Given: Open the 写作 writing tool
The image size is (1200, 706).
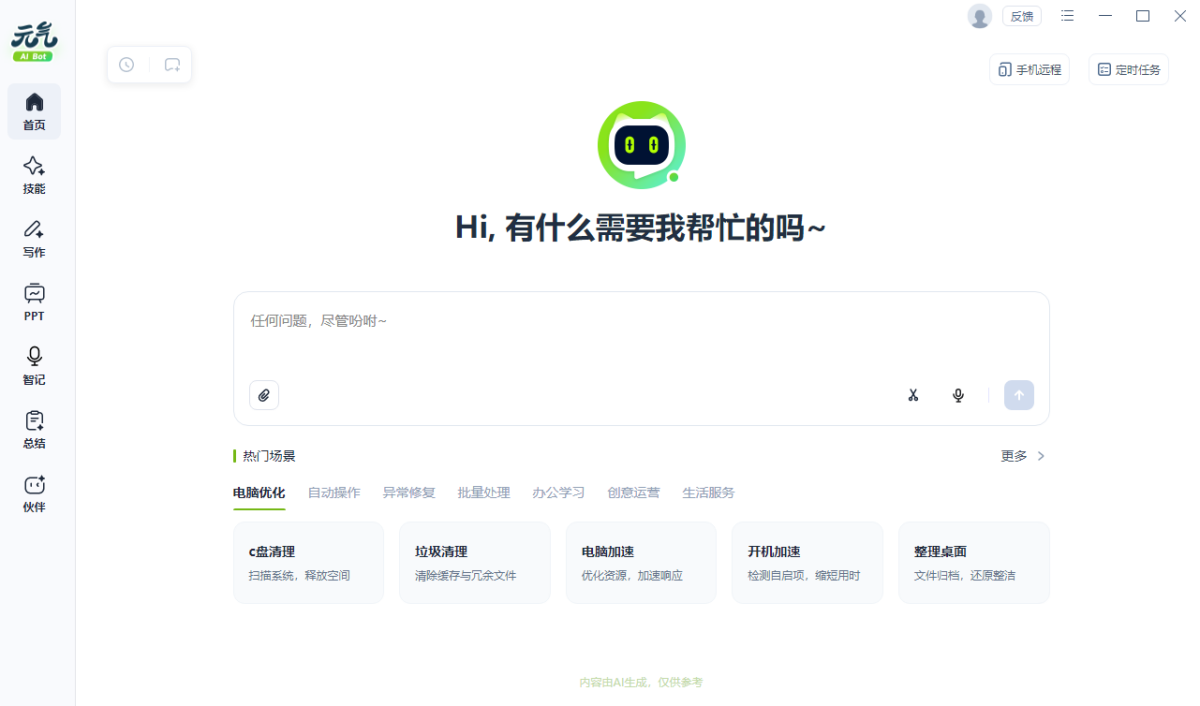Looking at the screenshot, I should pyautogui.click(x=34, y=239).
